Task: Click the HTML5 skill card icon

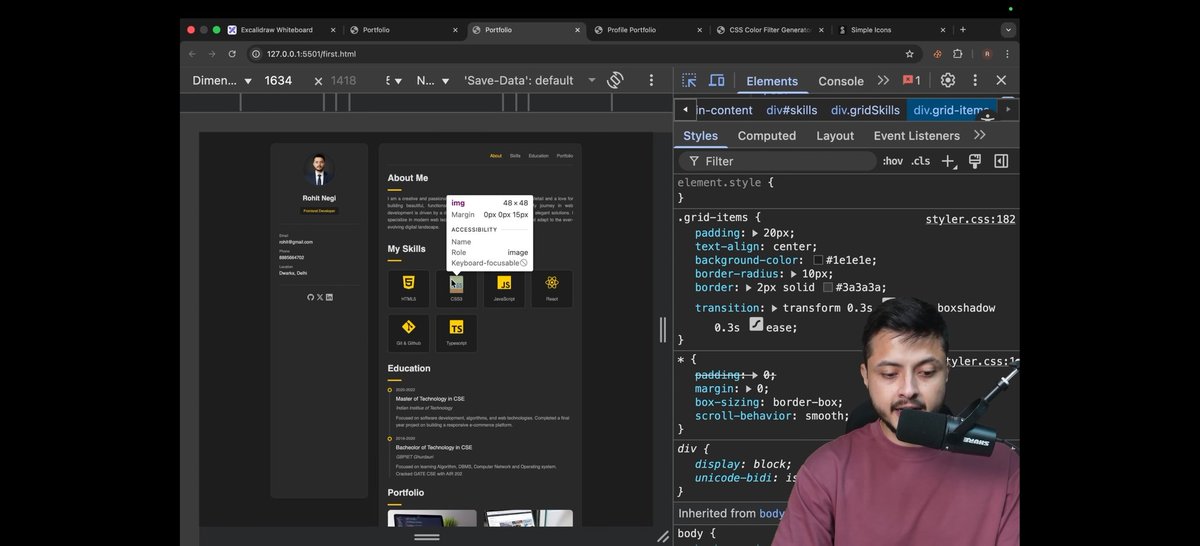Action: click(x=408, y=283)
